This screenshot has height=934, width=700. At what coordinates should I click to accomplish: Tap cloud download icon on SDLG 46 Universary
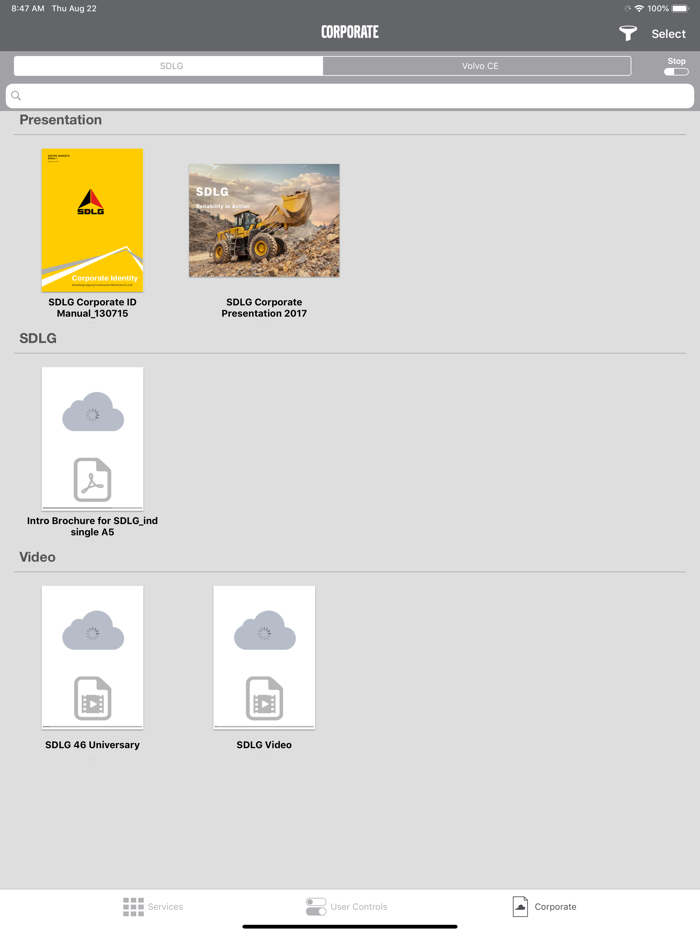pos(93,630)
